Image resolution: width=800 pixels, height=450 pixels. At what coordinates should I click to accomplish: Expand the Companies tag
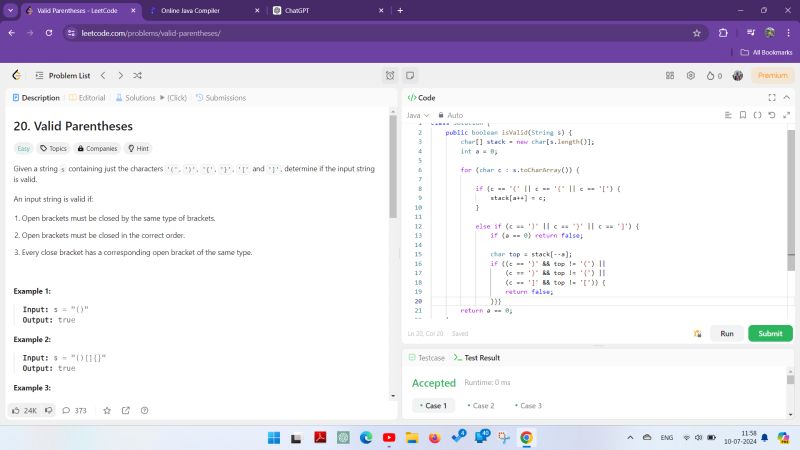(x=97, y=148)
